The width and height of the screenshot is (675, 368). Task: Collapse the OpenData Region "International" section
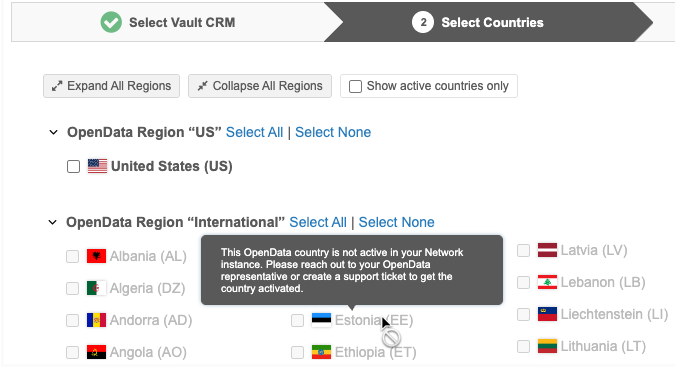tap(53, 222)
